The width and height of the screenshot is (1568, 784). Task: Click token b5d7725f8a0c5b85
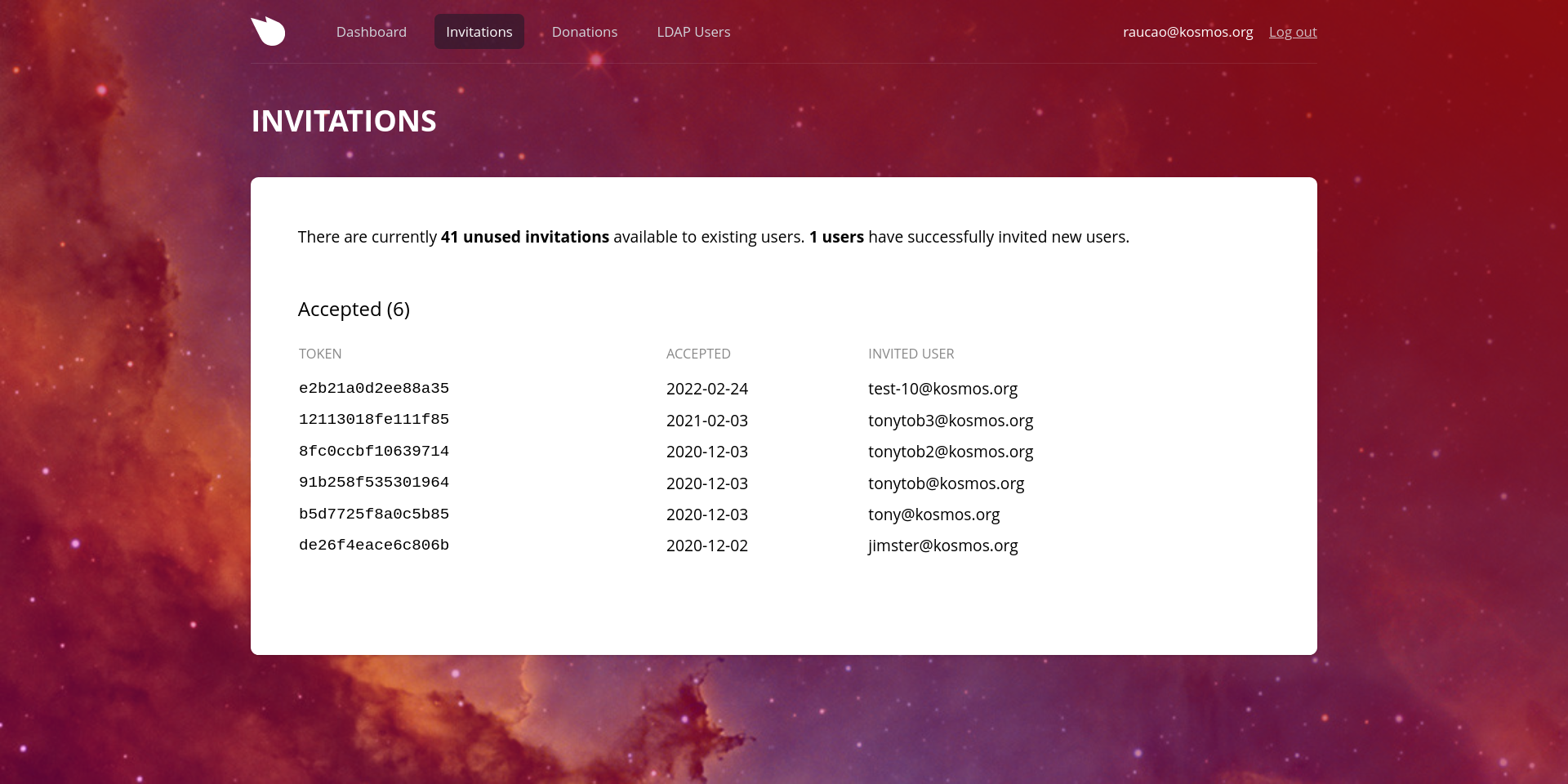point(373,514)
